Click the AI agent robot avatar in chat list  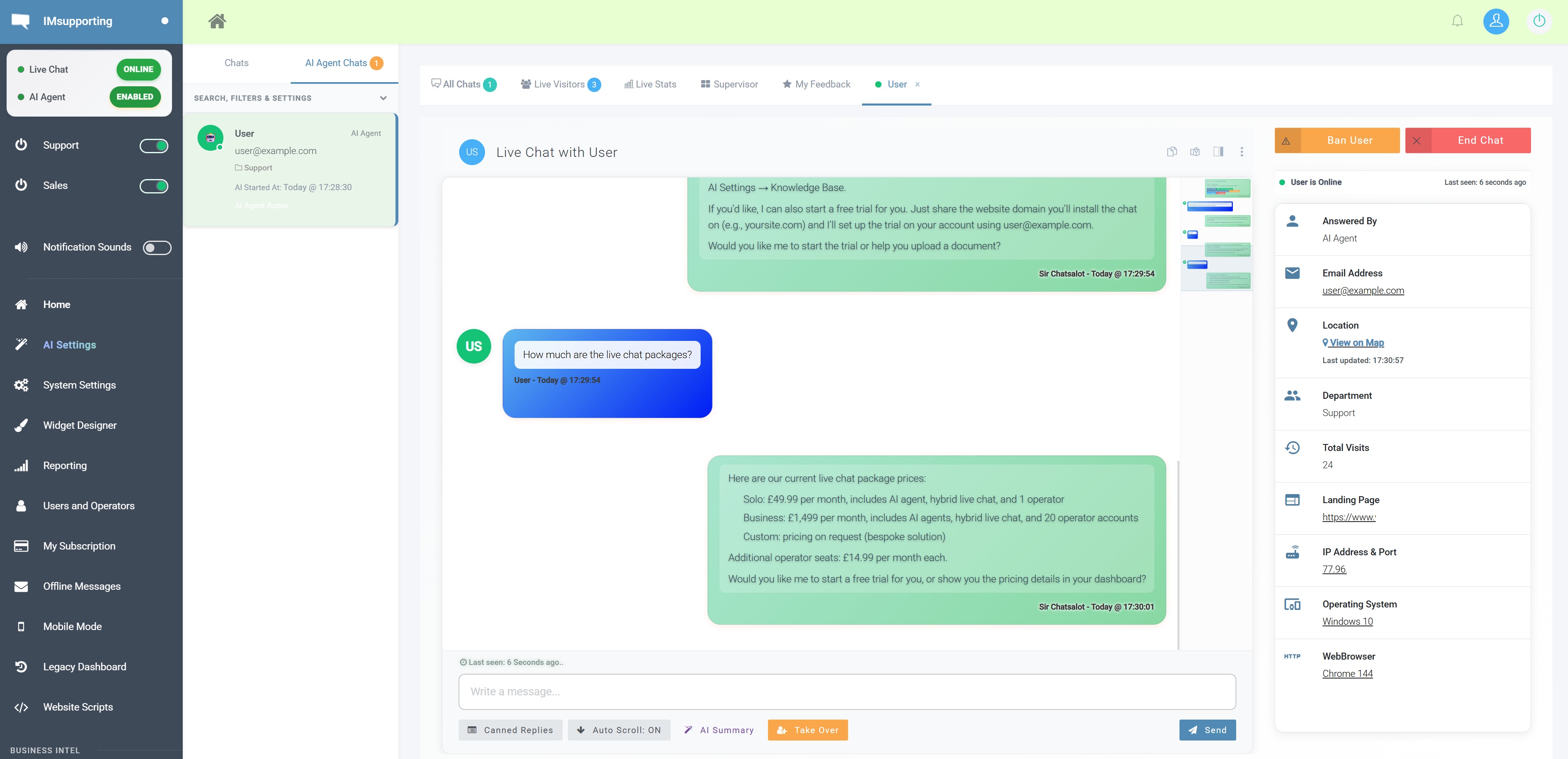210,138
